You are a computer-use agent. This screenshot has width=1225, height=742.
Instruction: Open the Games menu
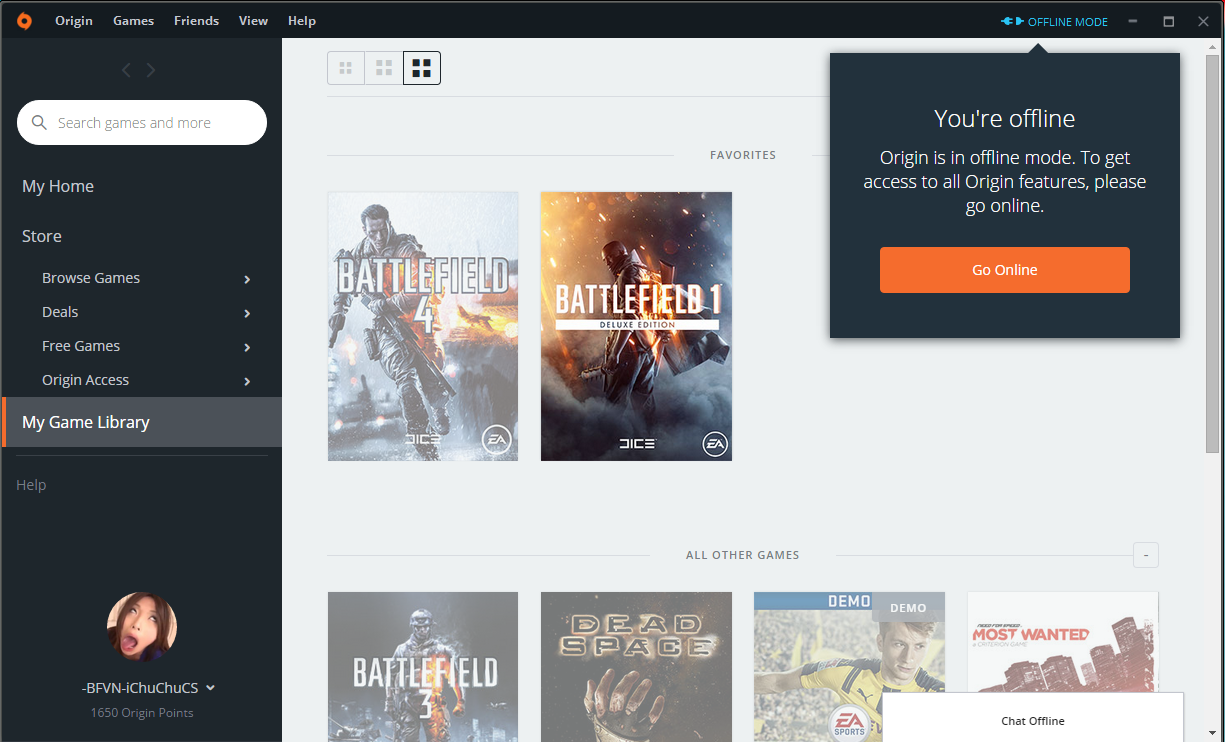pos(133,21)
